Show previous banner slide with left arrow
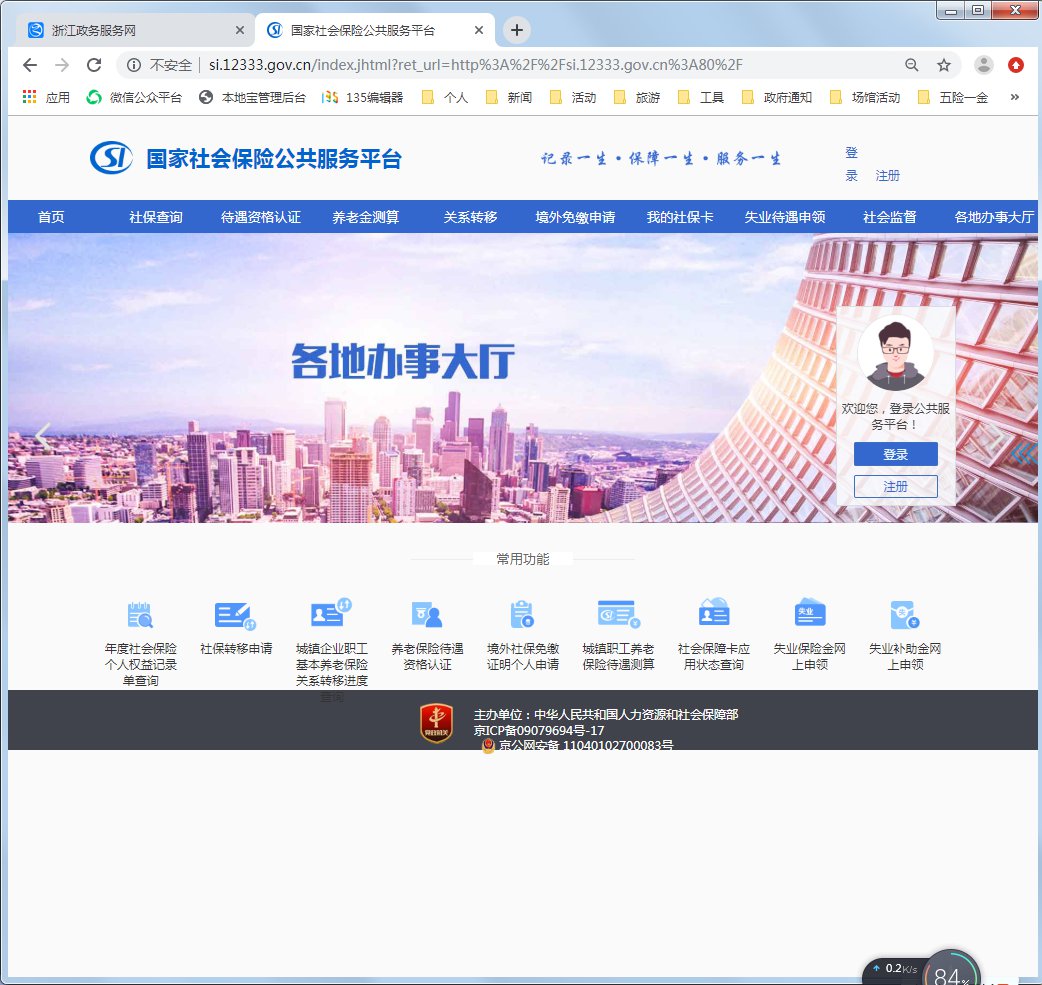 click(43, 437)
